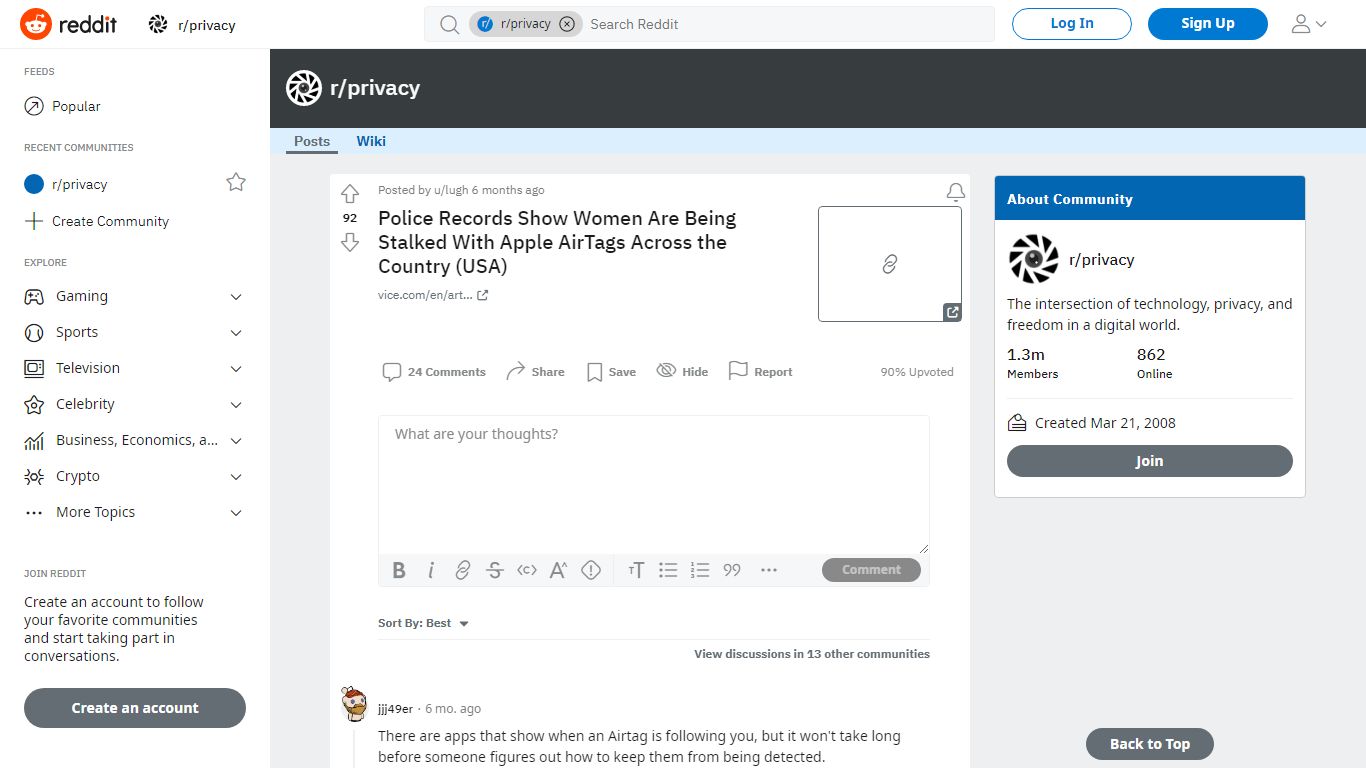
Task: Downvote the AirTags post
Action: coord(350,242)
